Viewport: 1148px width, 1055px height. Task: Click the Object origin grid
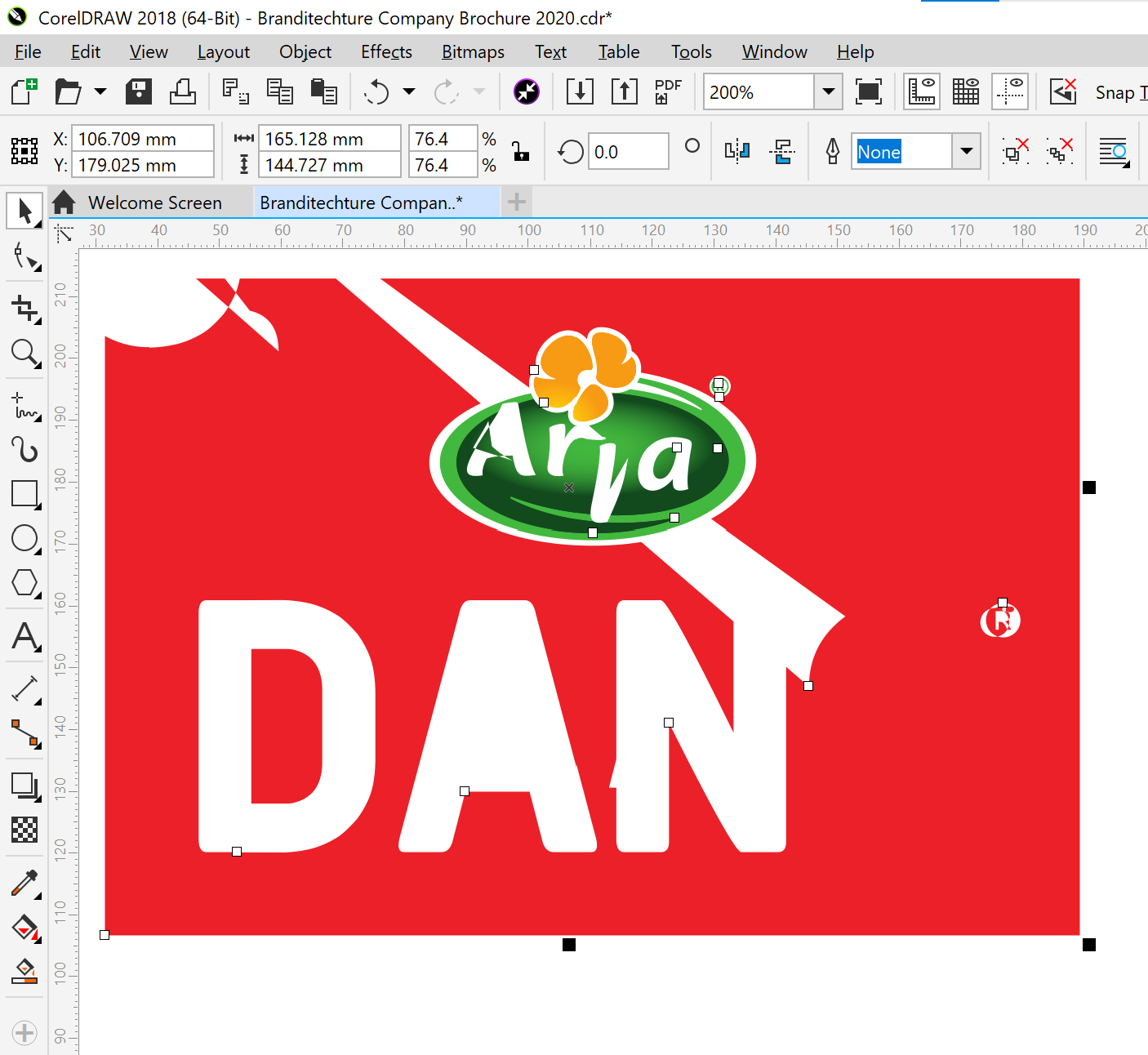pos(24,151)
